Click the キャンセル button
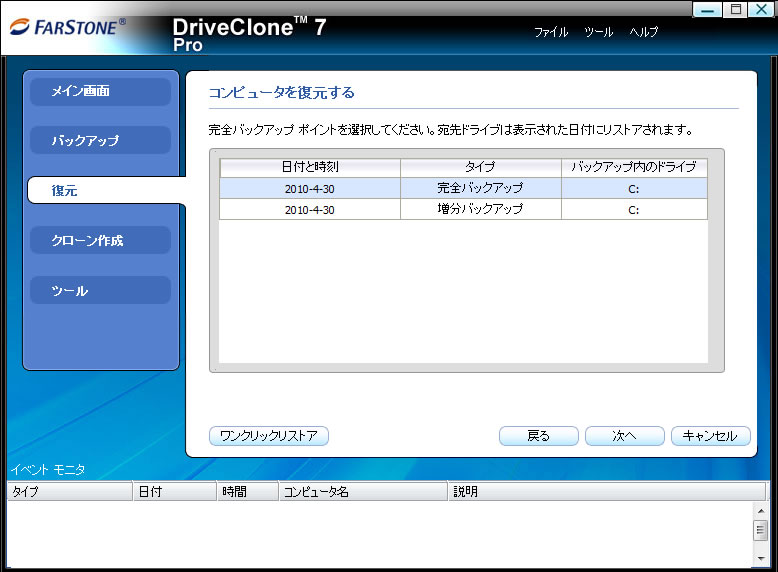Viewport: 778px width, 572px height. coord(711,436)
